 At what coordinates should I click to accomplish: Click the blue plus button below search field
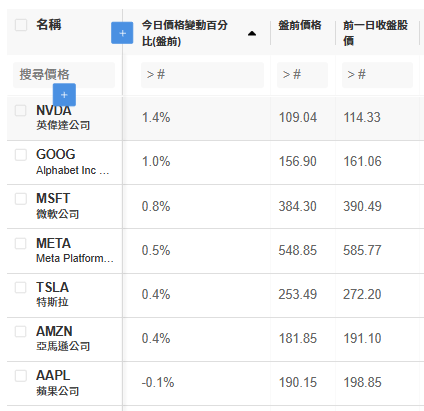pos(64,95)
